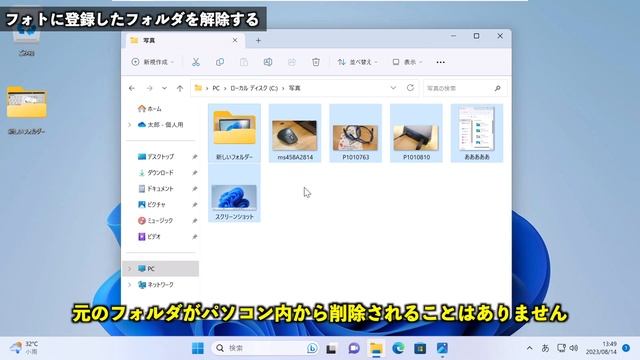Screen dimensions: 640x360
Task: Show hidden tray icons chevron
Action: [529, 348]
